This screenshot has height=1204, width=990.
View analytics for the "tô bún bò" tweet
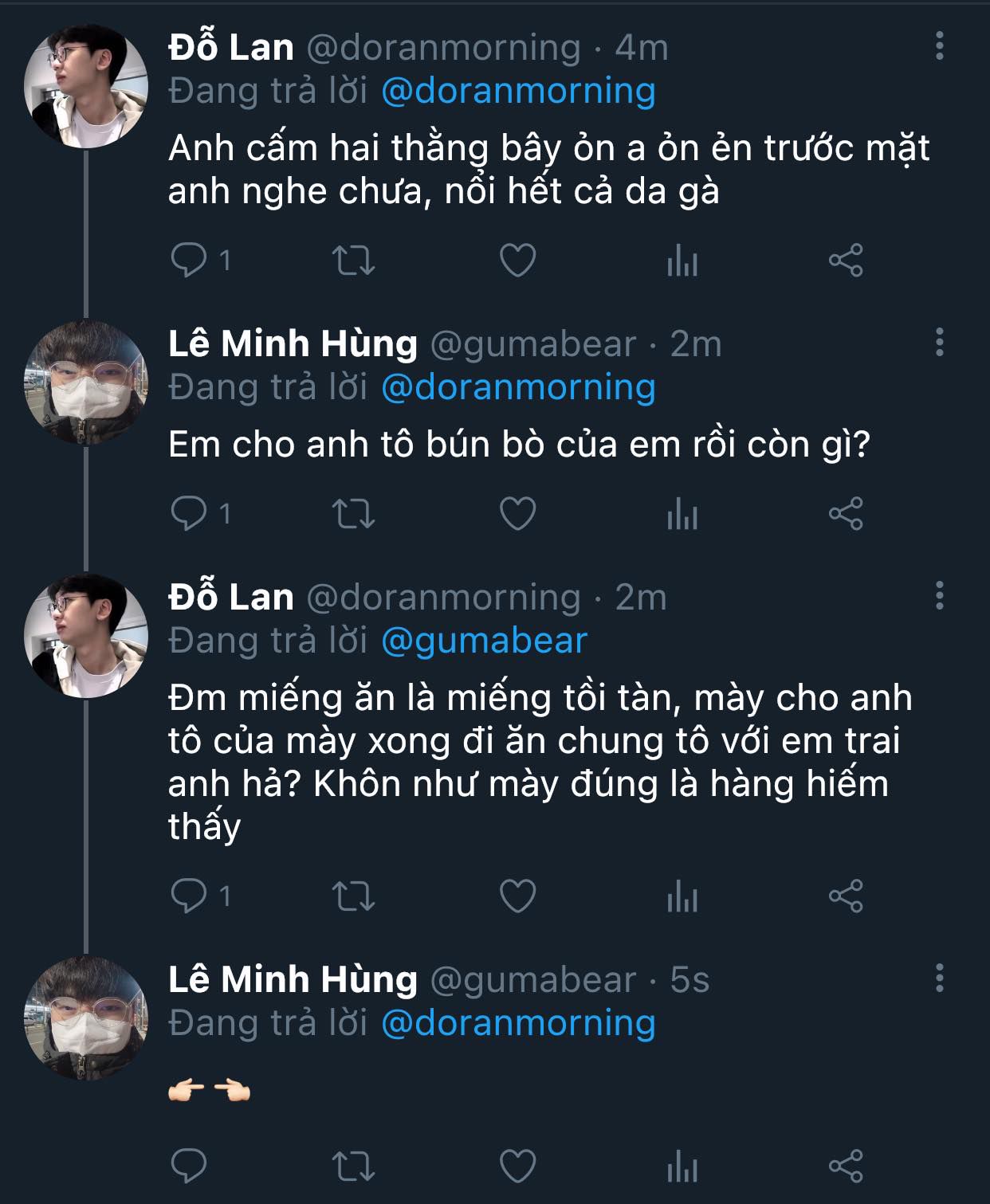[682, 514]
